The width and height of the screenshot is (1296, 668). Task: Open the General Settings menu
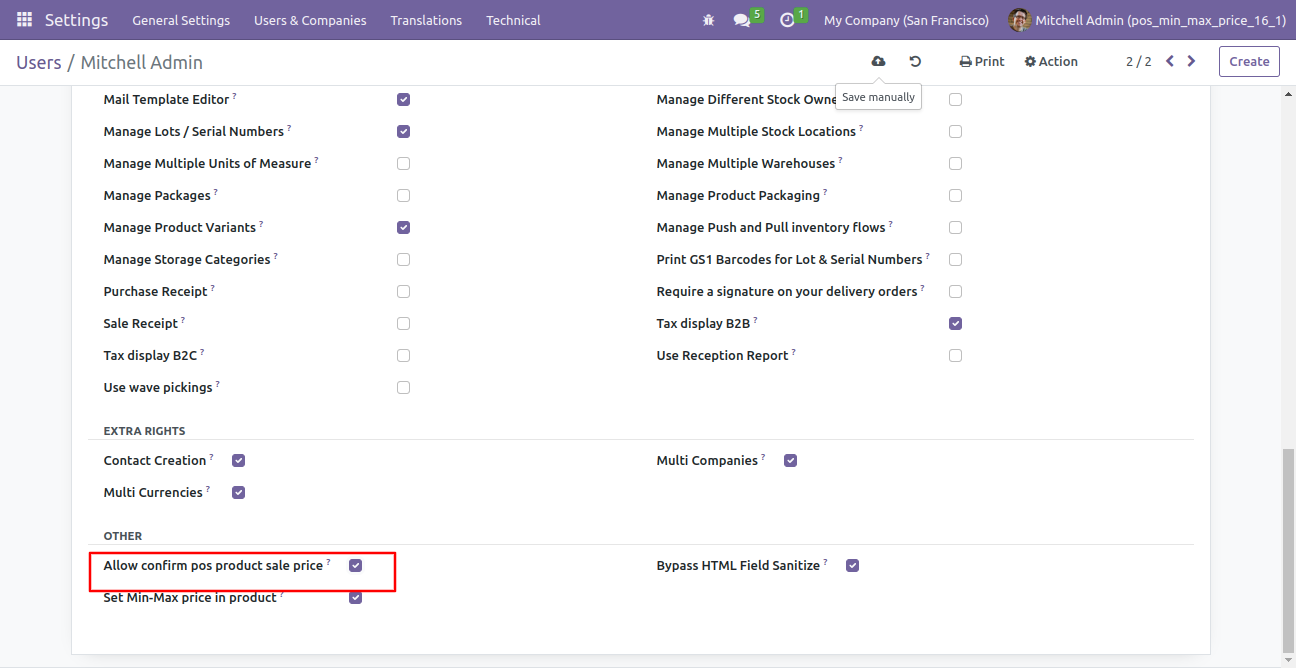pyautogui.click(x=181, y=20)
